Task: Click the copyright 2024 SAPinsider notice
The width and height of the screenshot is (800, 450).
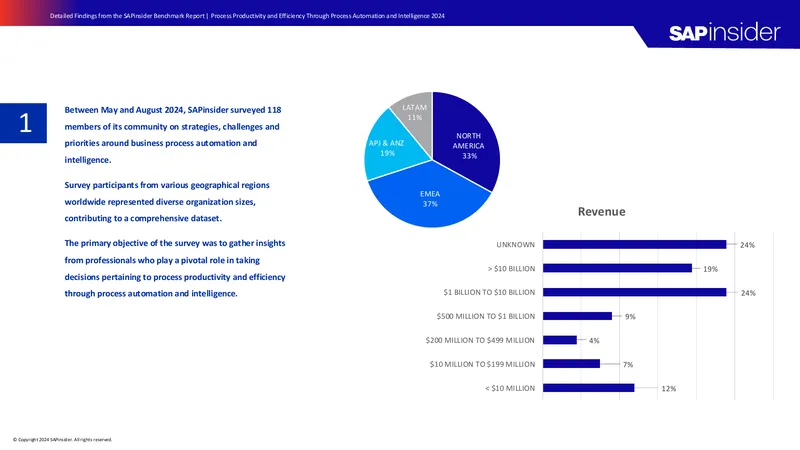Action: 62,439
